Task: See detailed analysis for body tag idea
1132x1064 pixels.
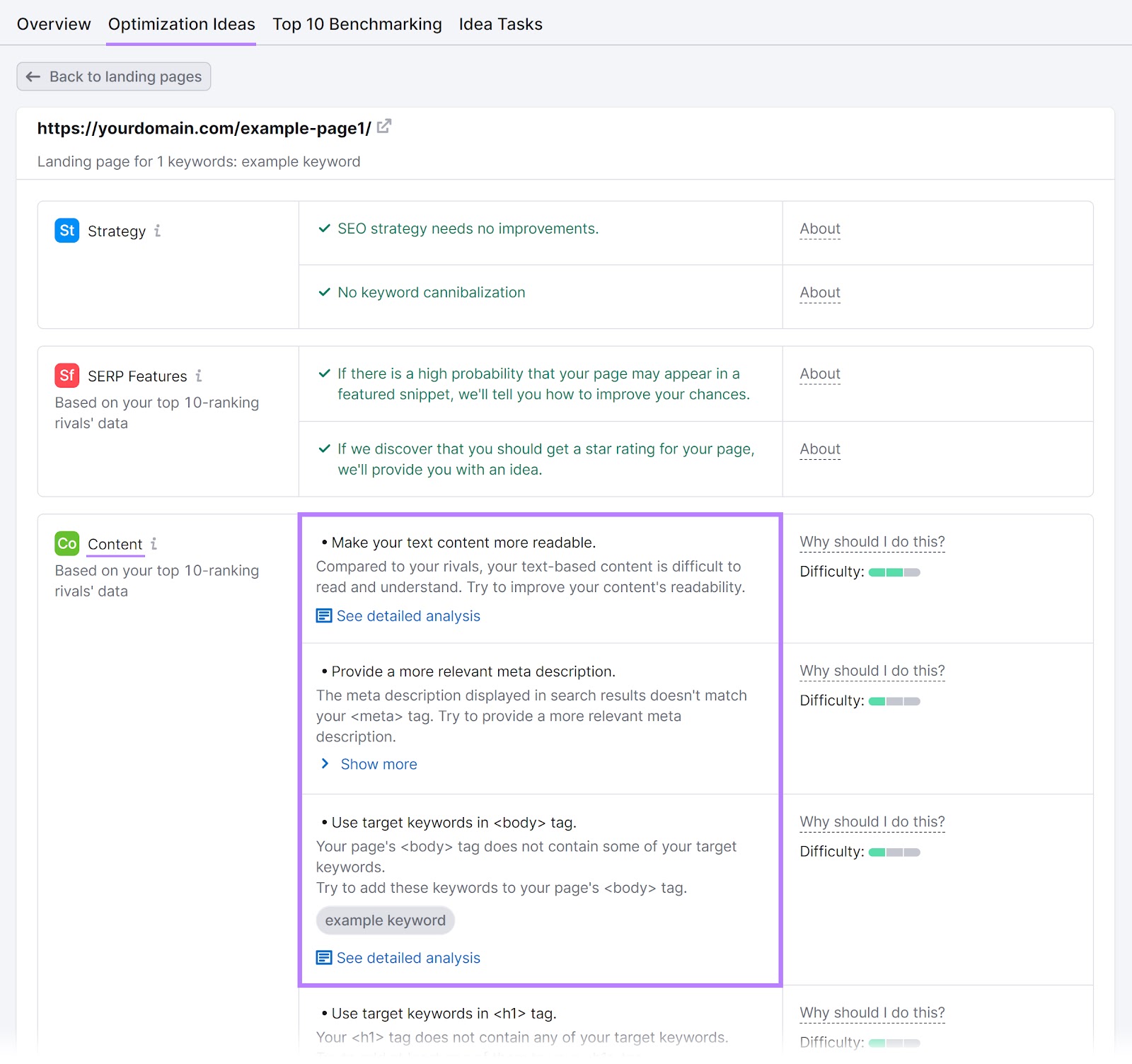Action: pos(408,958)
